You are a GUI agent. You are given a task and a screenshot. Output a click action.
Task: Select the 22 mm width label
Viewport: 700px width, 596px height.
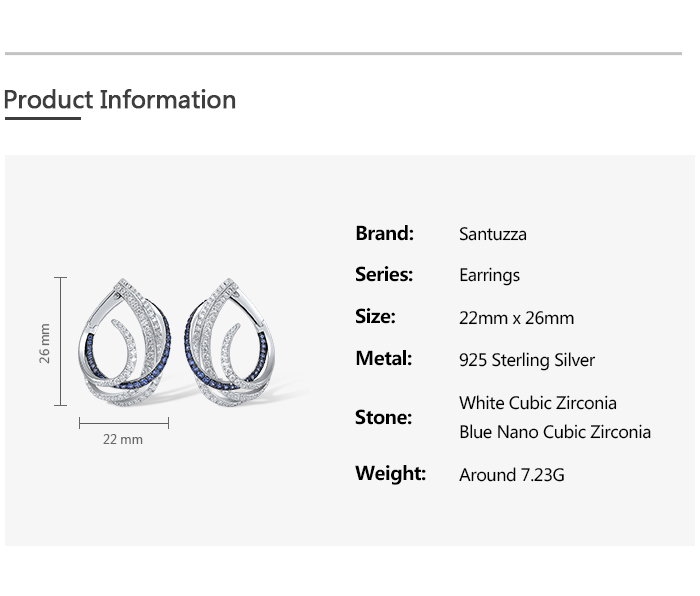123,439
